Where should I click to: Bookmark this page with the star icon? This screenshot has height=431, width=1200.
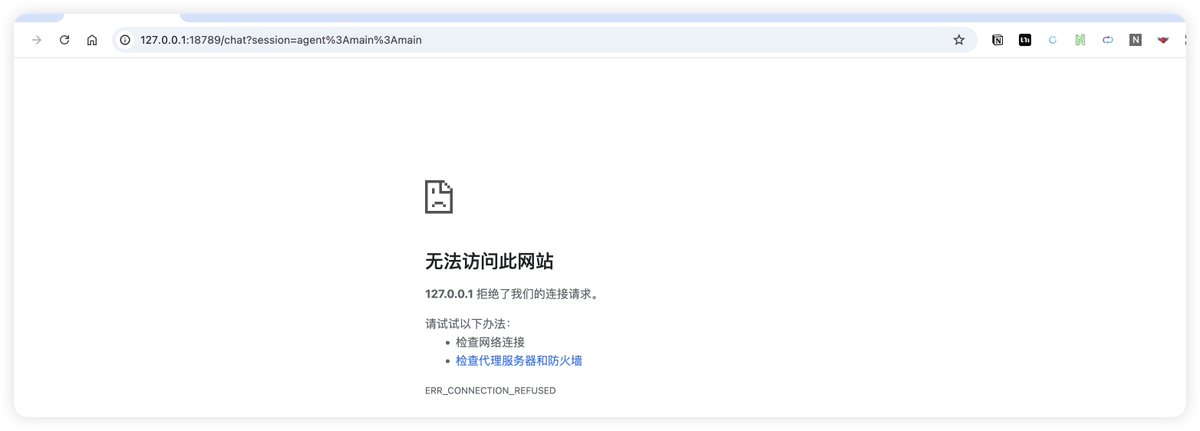[959, 40]
